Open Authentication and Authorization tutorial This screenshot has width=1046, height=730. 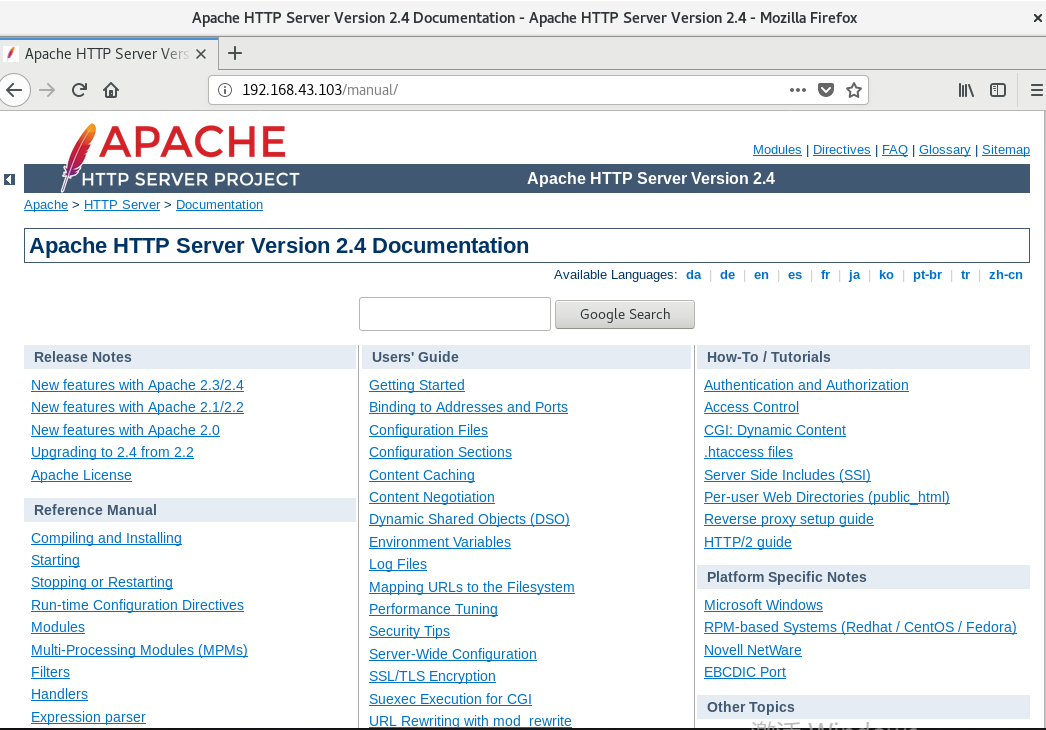806,385
